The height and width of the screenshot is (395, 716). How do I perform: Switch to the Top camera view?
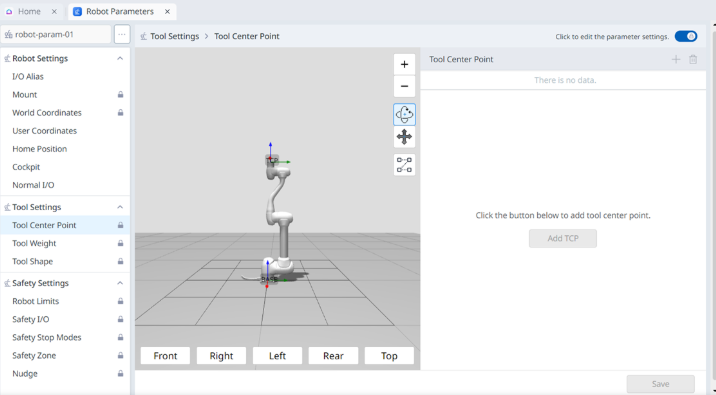(389, 356)
